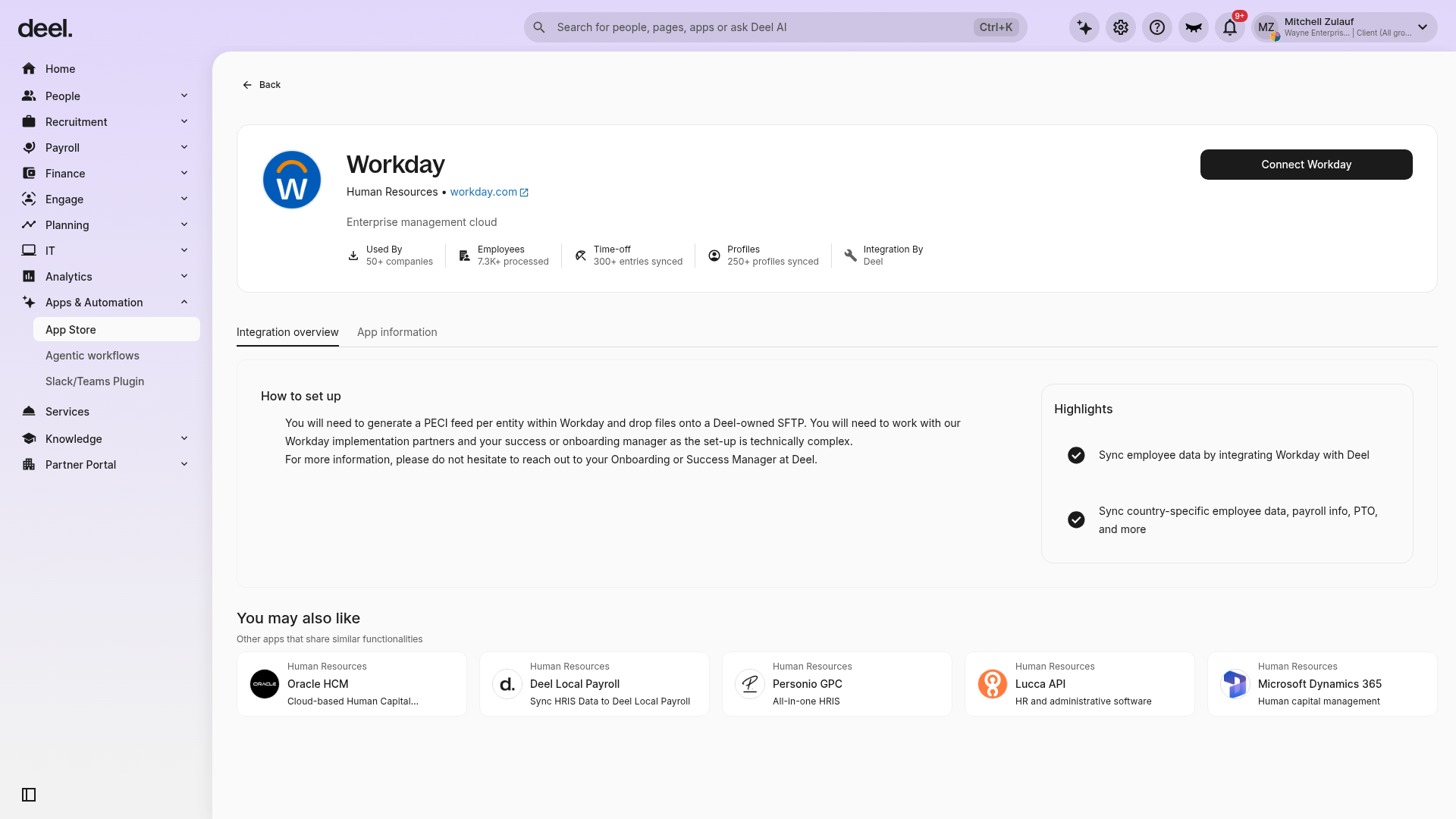Expand the People menu chevron
Viewport: 1456px width, 819px height.
click(184, 96)
